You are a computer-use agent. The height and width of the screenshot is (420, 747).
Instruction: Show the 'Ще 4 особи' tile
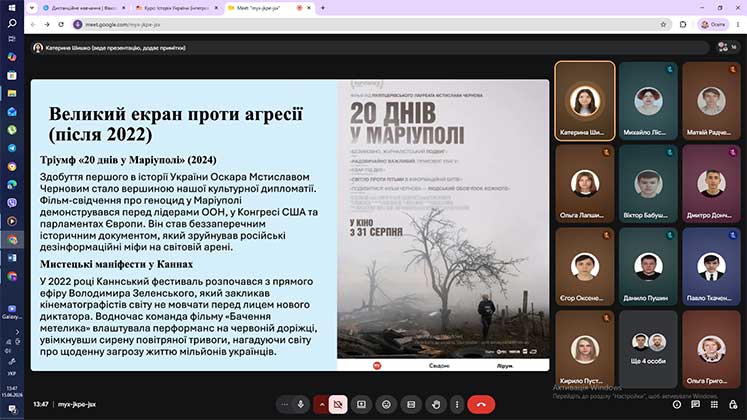click(x=648, y=350)
